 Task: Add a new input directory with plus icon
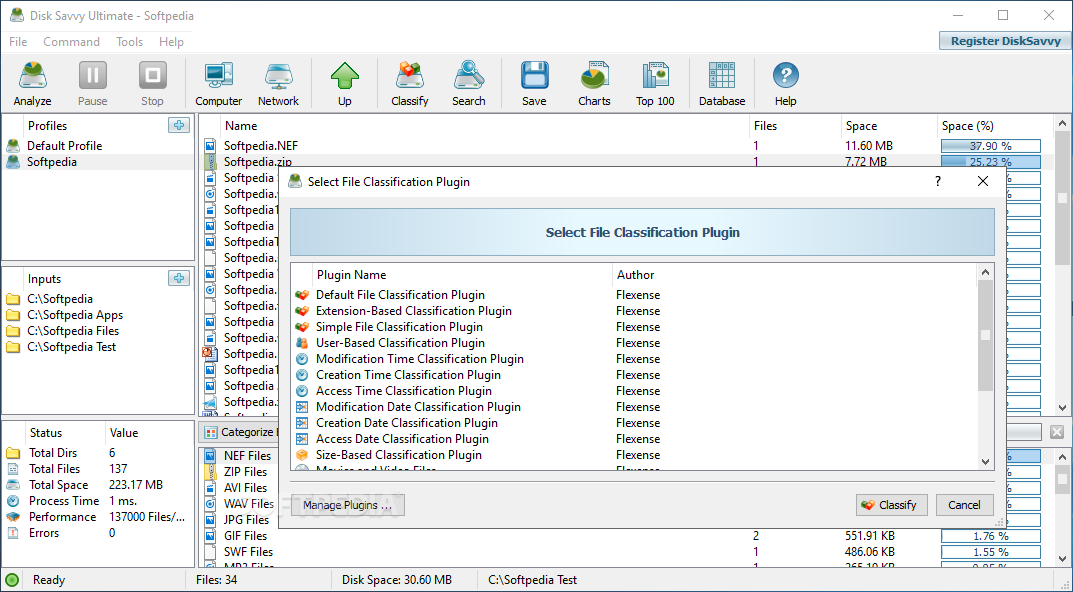pos(179,278)
